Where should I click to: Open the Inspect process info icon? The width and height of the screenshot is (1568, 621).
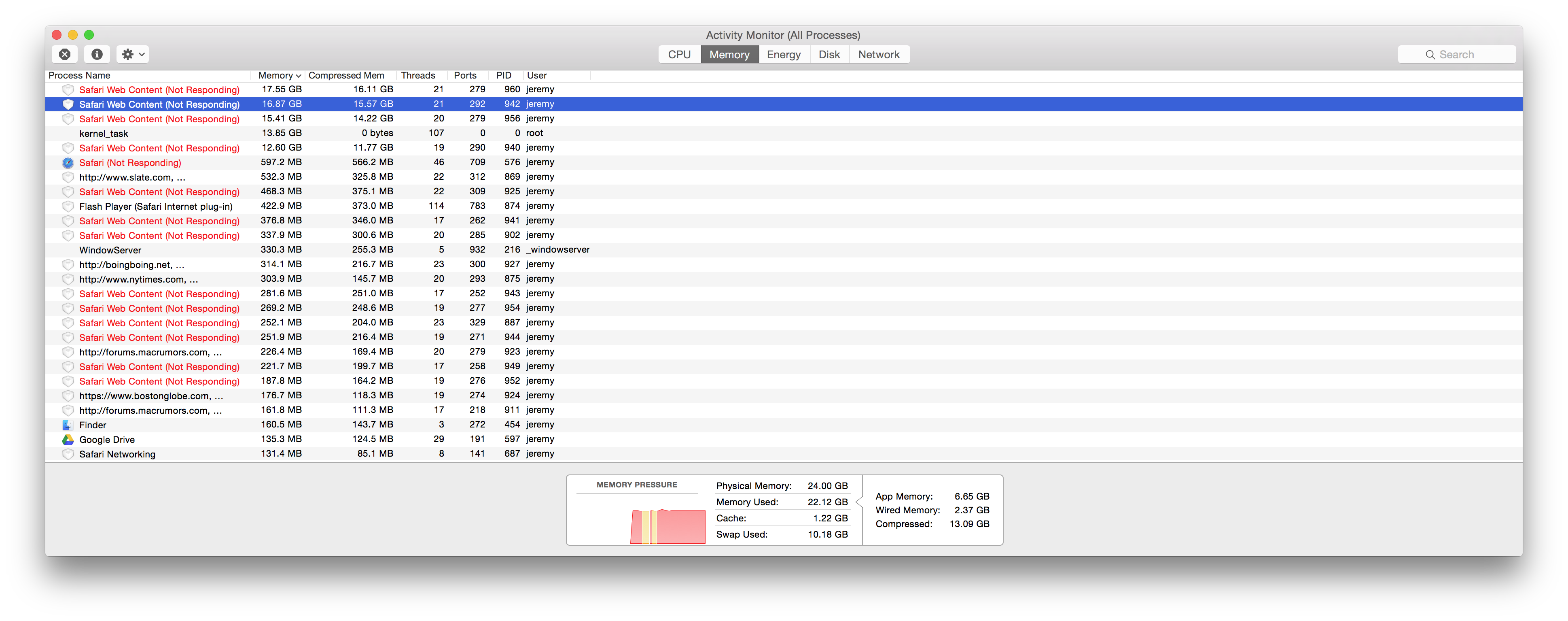pos(97,54)
